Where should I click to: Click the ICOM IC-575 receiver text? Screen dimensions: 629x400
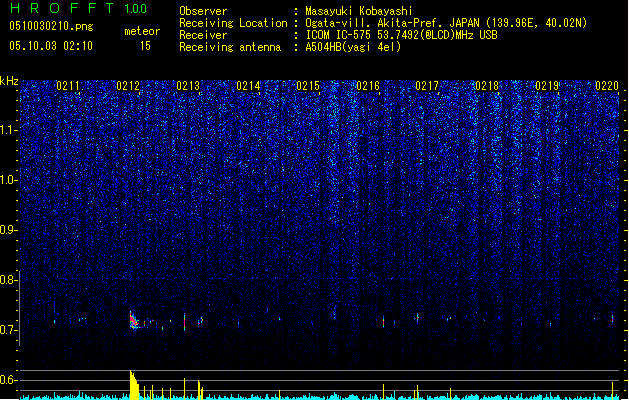[402, 35]
